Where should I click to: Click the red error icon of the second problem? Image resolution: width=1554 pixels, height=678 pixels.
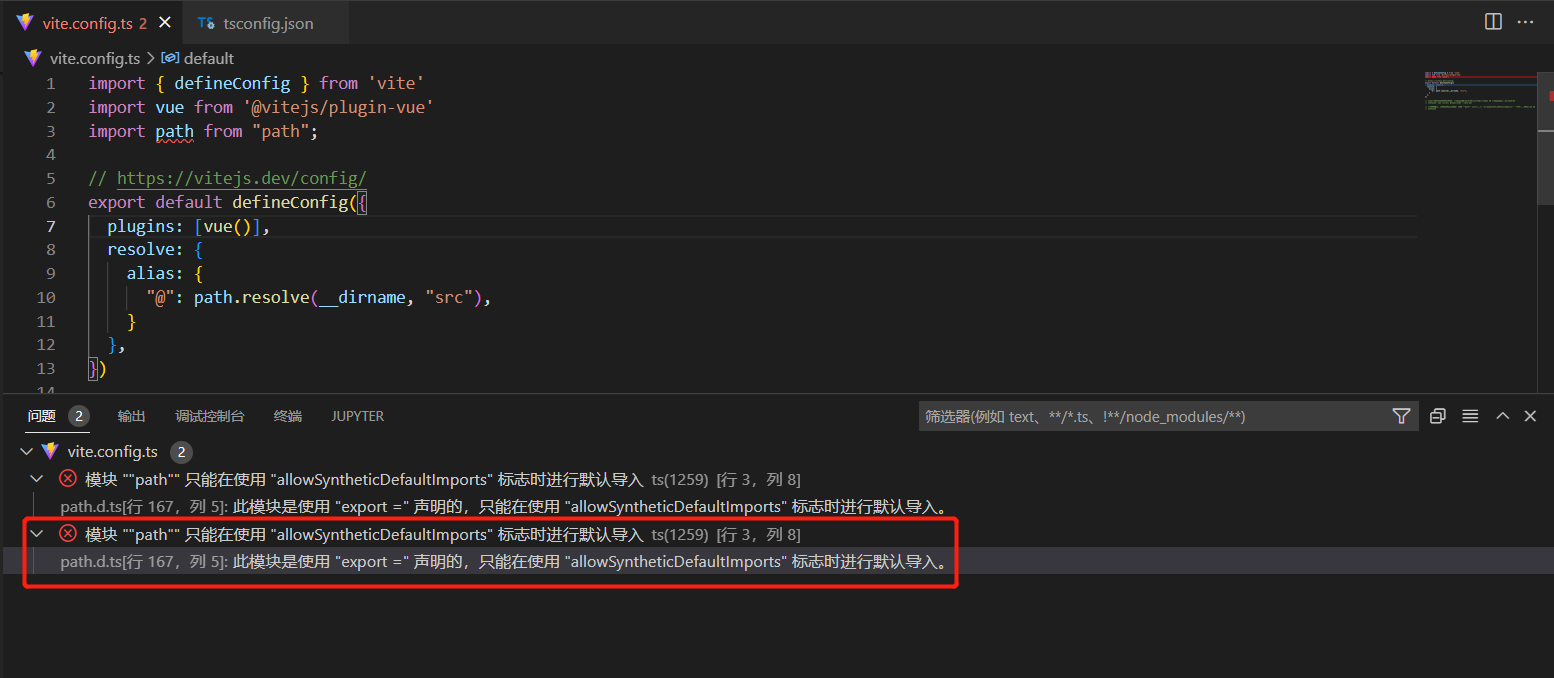pos(68,534)
